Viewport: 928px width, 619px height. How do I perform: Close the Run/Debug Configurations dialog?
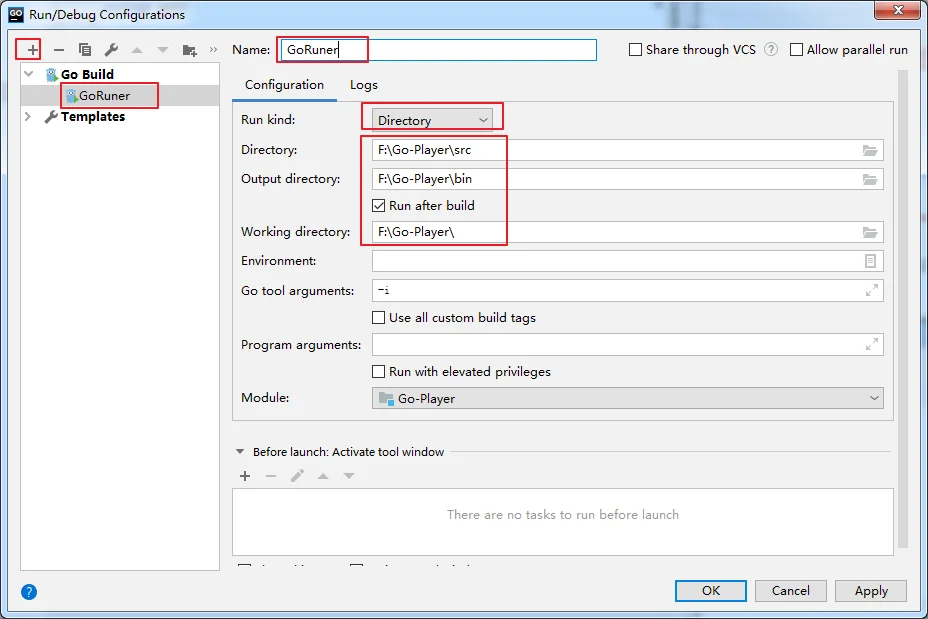(897, 10)
